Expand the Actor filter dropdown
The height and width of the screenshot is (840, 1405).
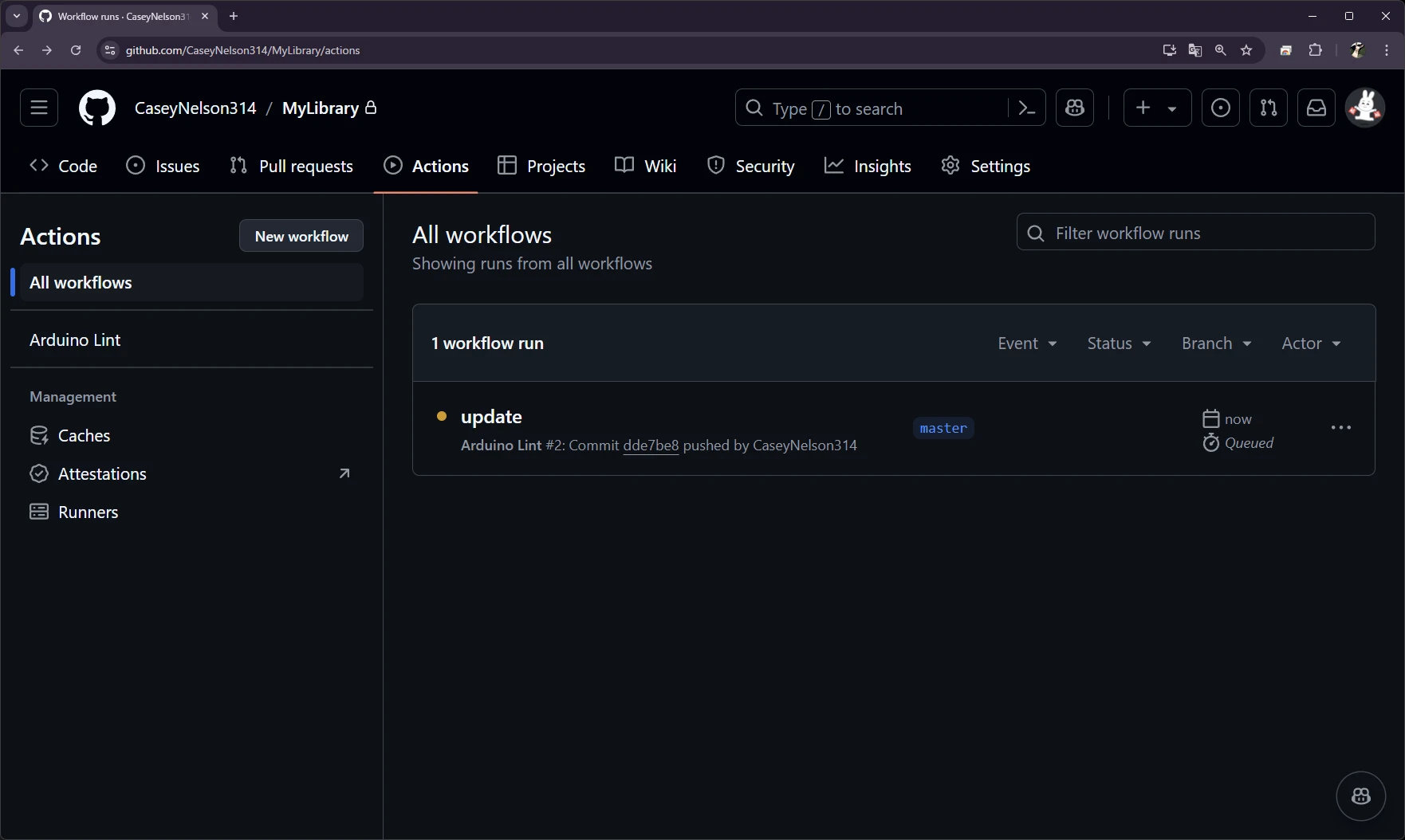(1311, 343)
